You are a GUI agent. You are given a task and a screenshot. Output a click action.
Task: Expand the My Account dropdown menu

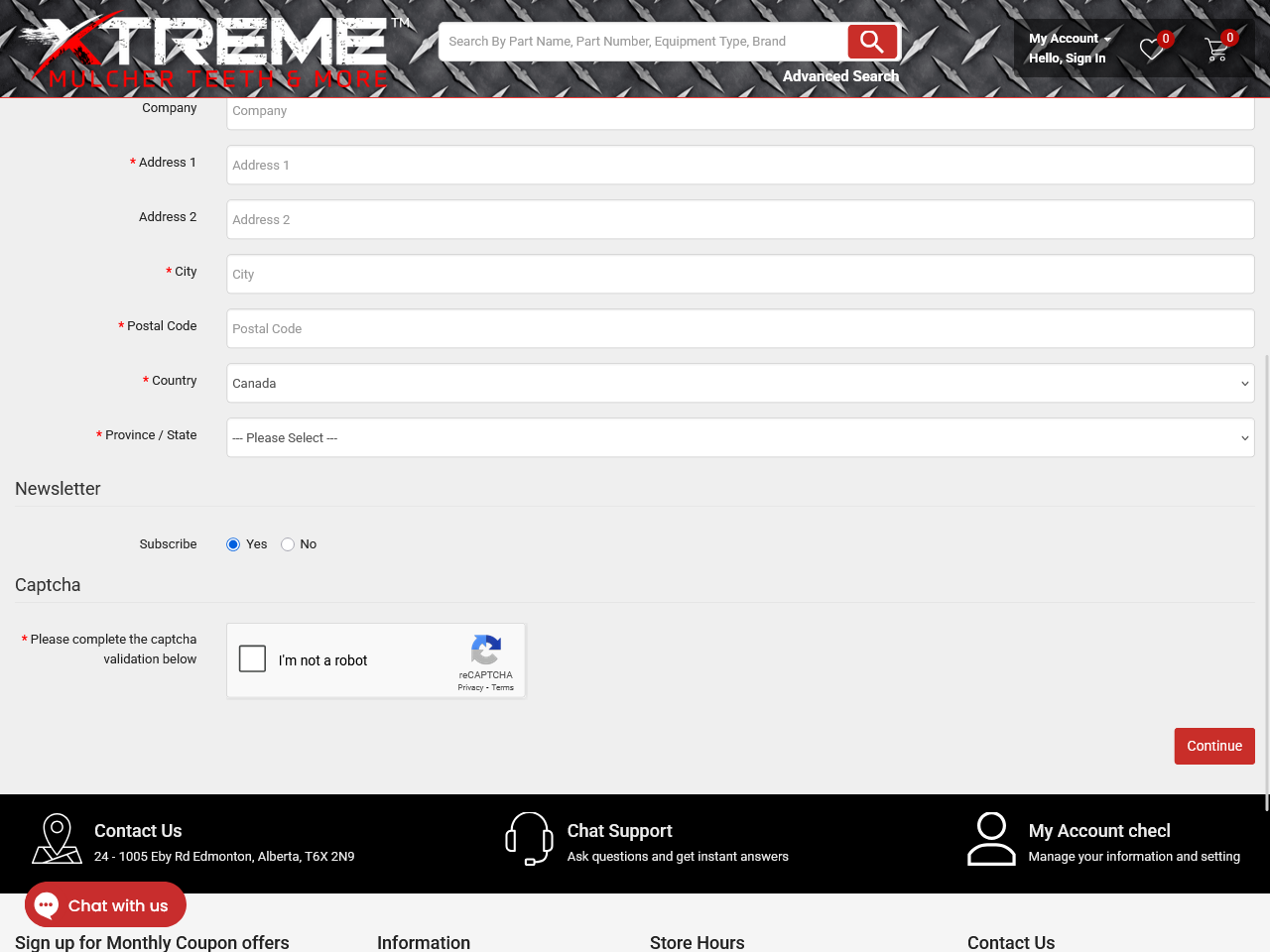pyautogui.click(x=1069, y=39)
